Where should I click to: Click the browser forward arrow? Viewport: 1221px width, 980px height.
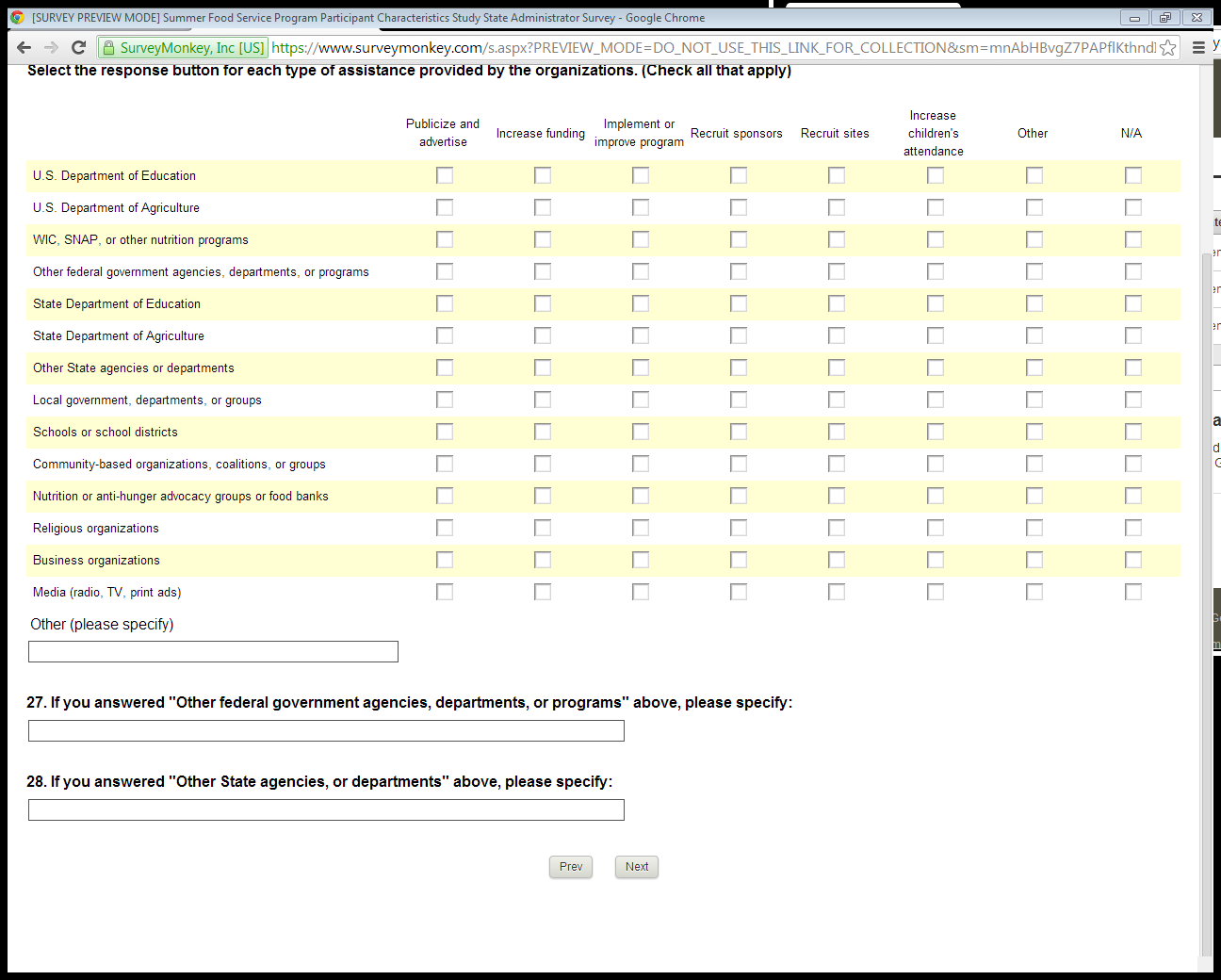(x=52, y=48)
